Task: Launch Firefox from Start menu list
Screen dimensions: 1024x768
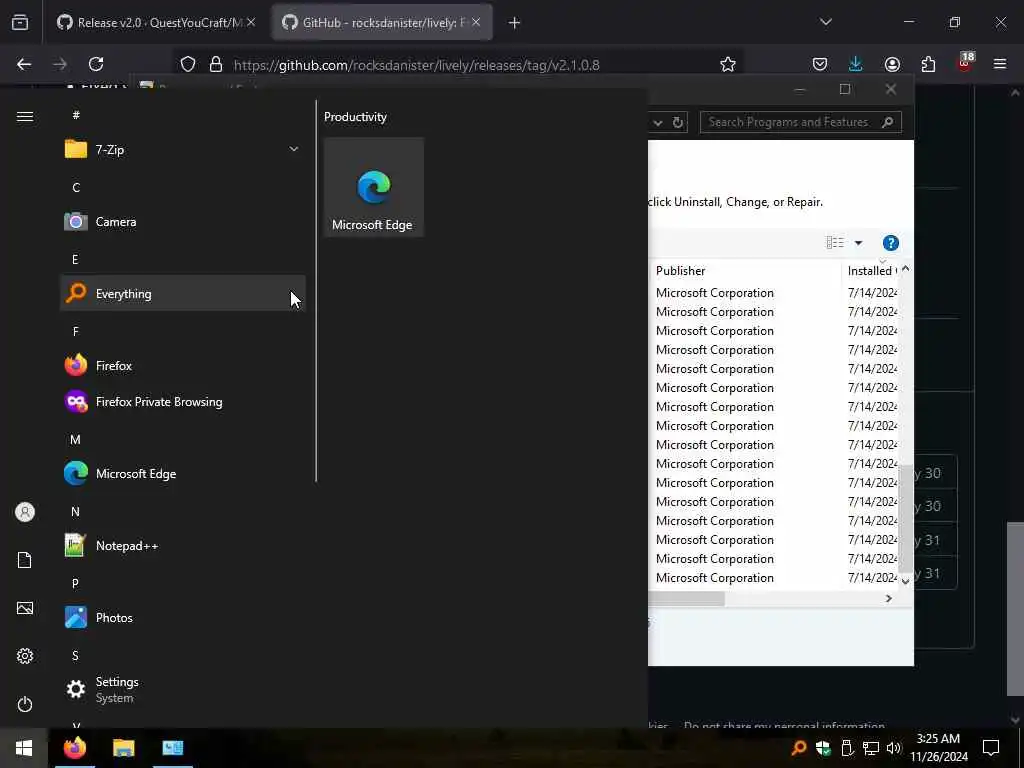Action: coord(183,365)
